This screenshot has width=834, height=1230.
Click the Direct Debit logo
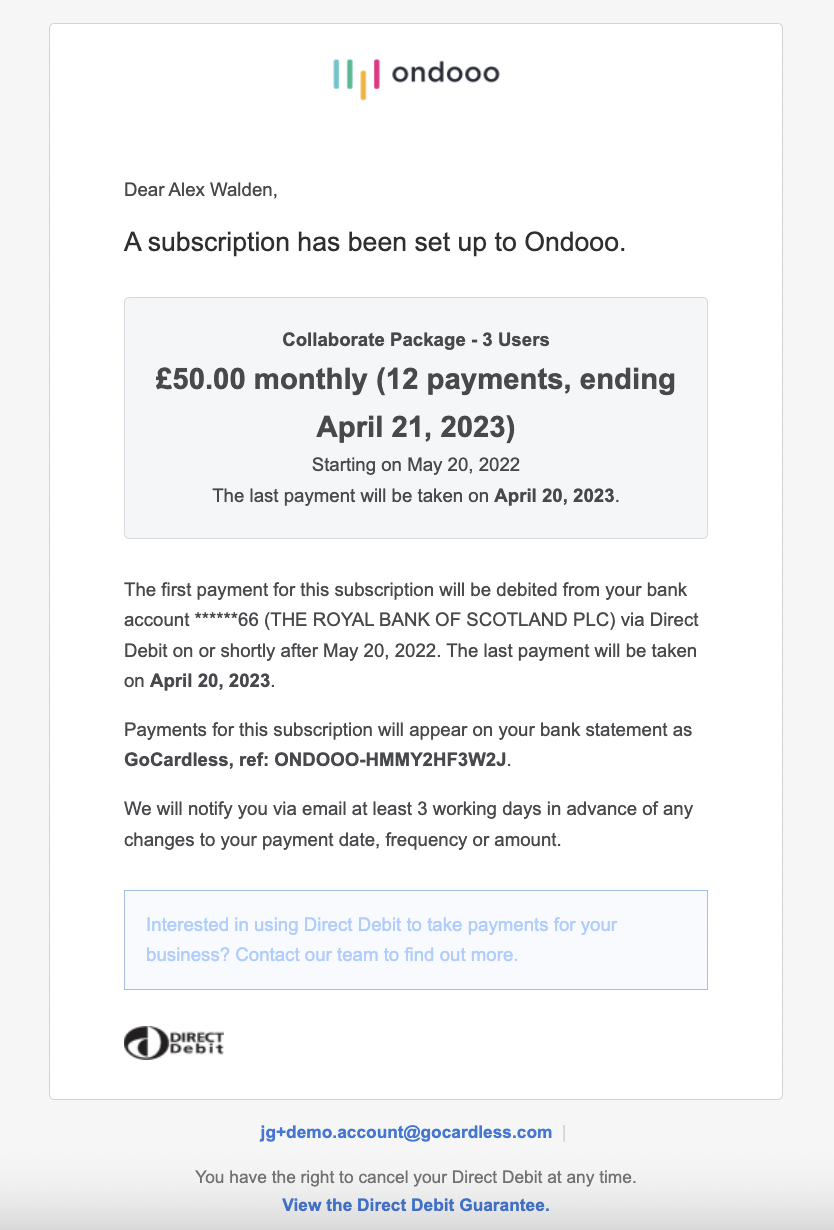pyautogui.click(x=174, y=1043)
